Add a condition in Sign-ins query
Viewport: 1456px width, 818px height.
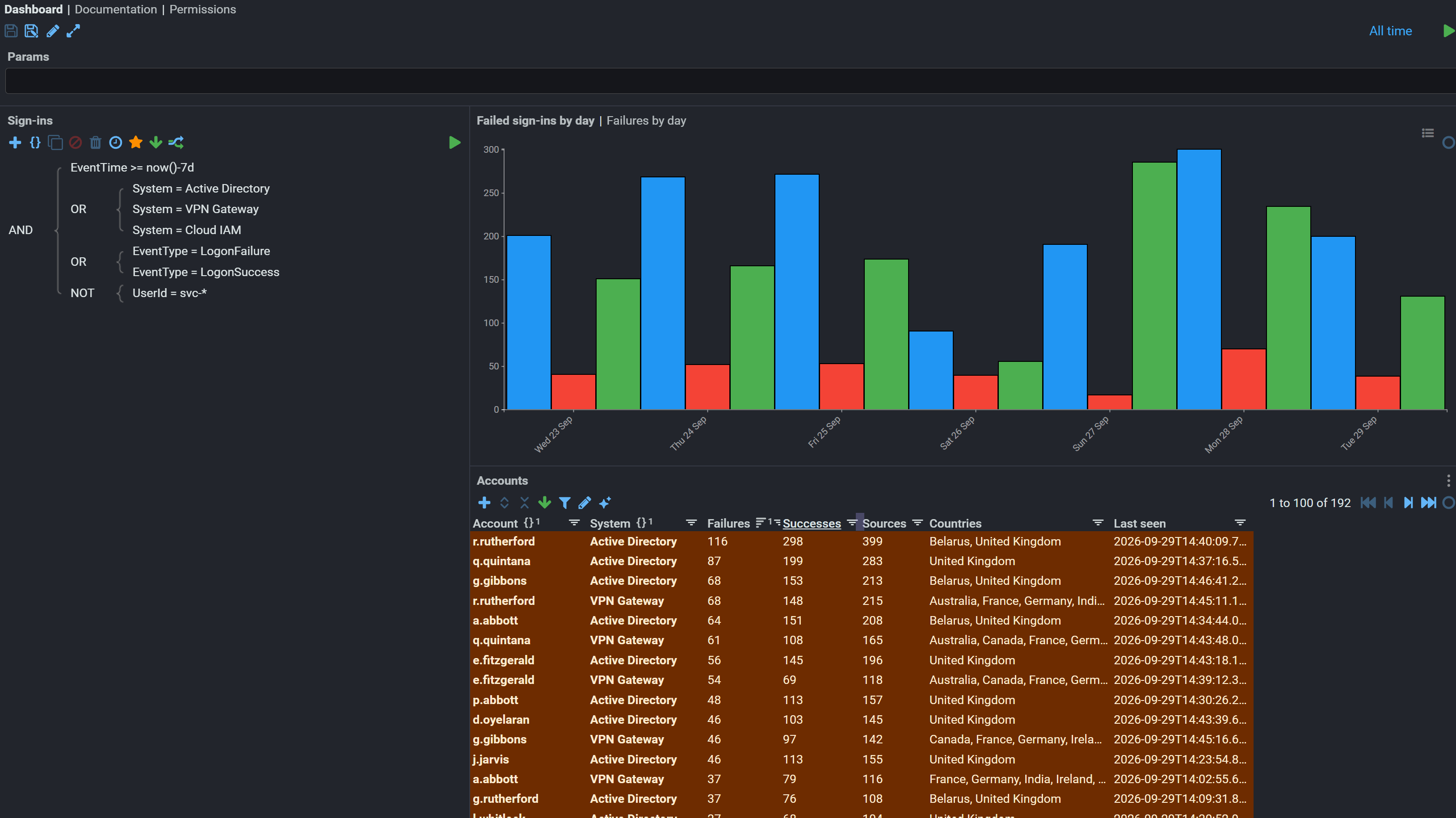click(x=15, y=143)
